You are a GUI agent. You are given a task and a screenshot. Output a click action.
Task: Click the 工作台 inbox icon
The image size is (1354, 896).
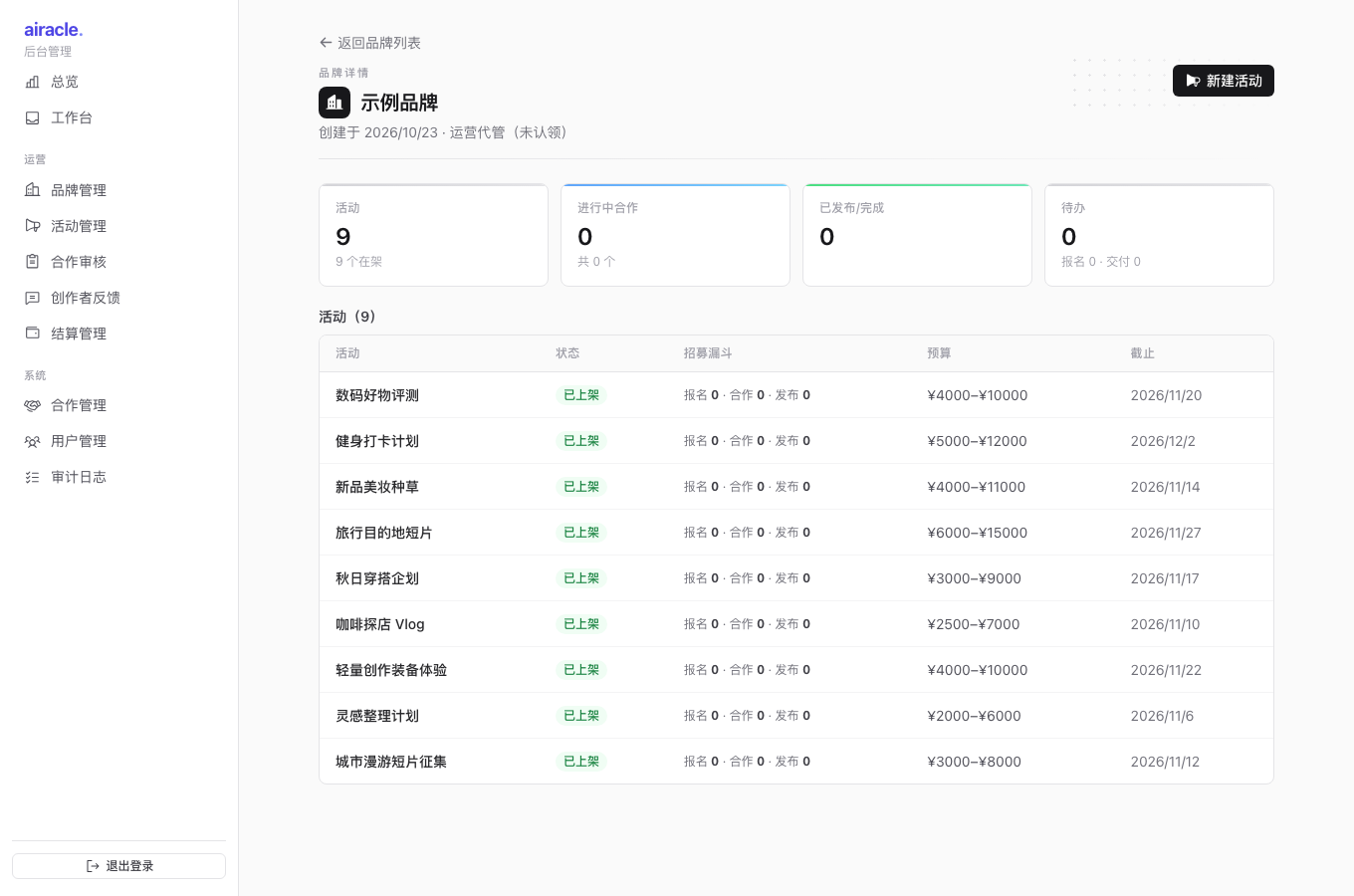pos(32,117)
